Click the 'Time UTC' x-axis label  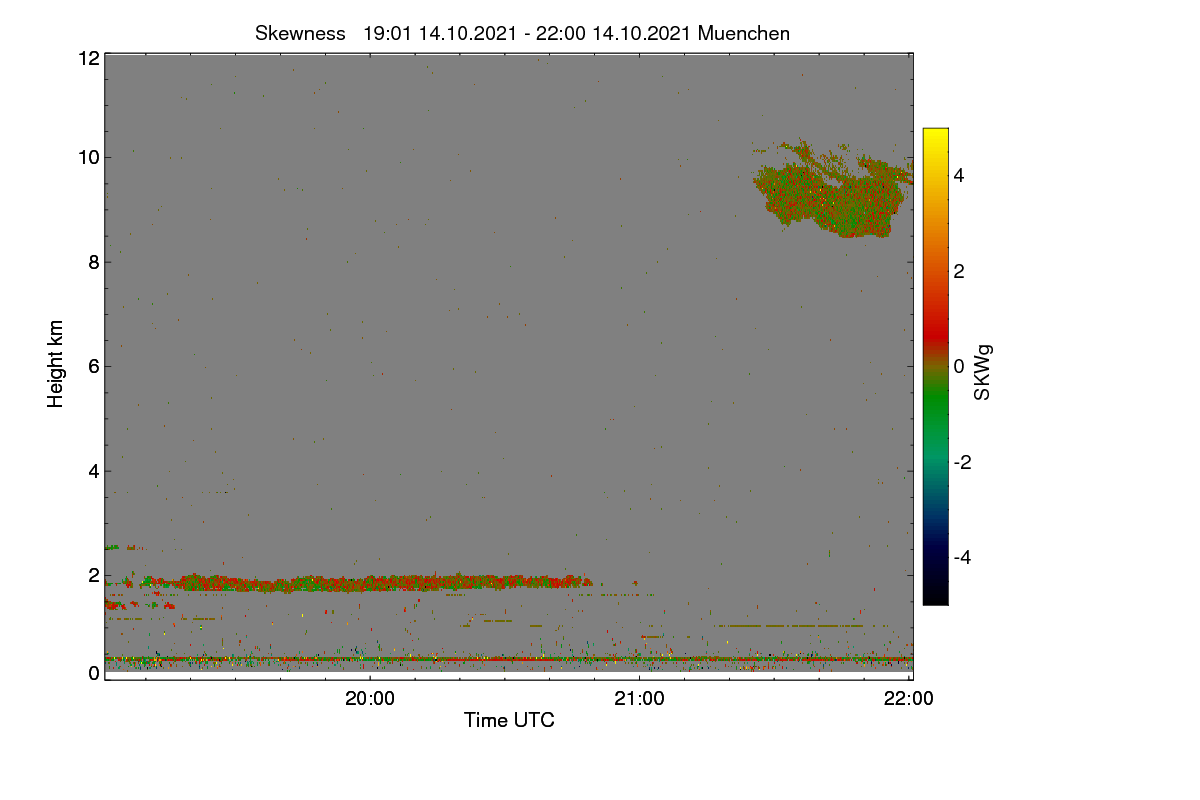pyautogui.click(x=509, y=720)
